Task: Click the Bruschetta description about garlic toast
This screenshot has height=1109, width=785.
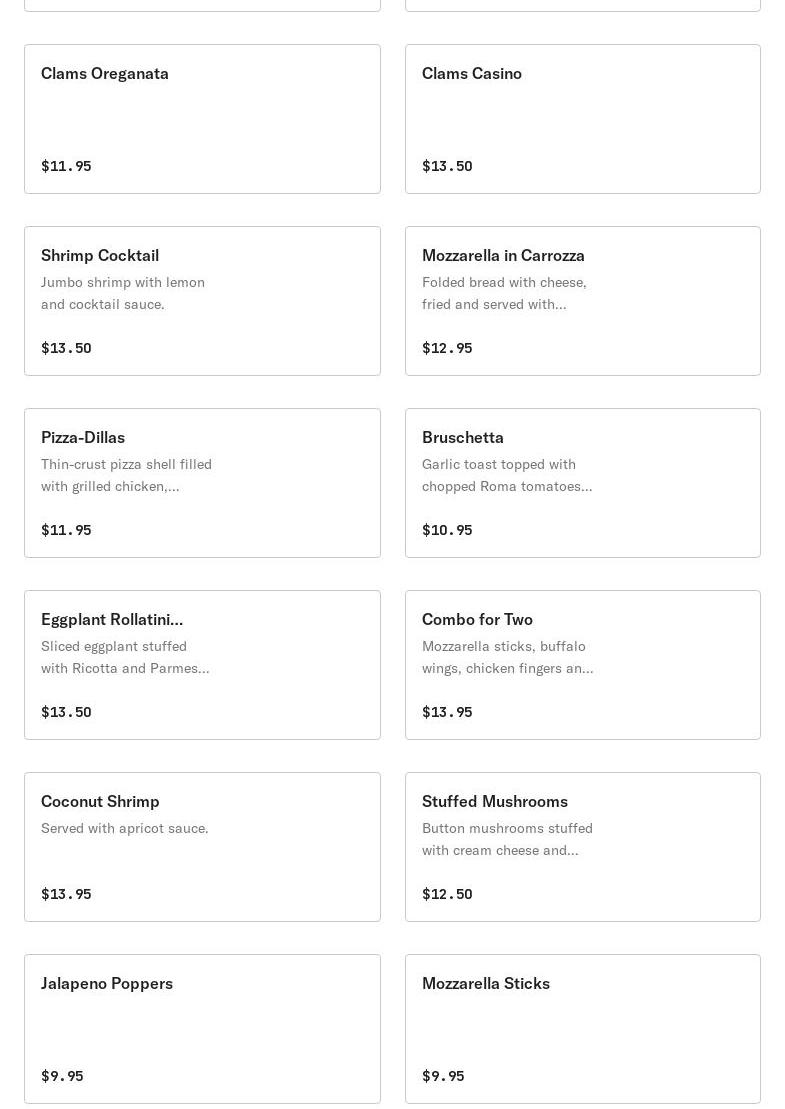Action: click(507, 475)
